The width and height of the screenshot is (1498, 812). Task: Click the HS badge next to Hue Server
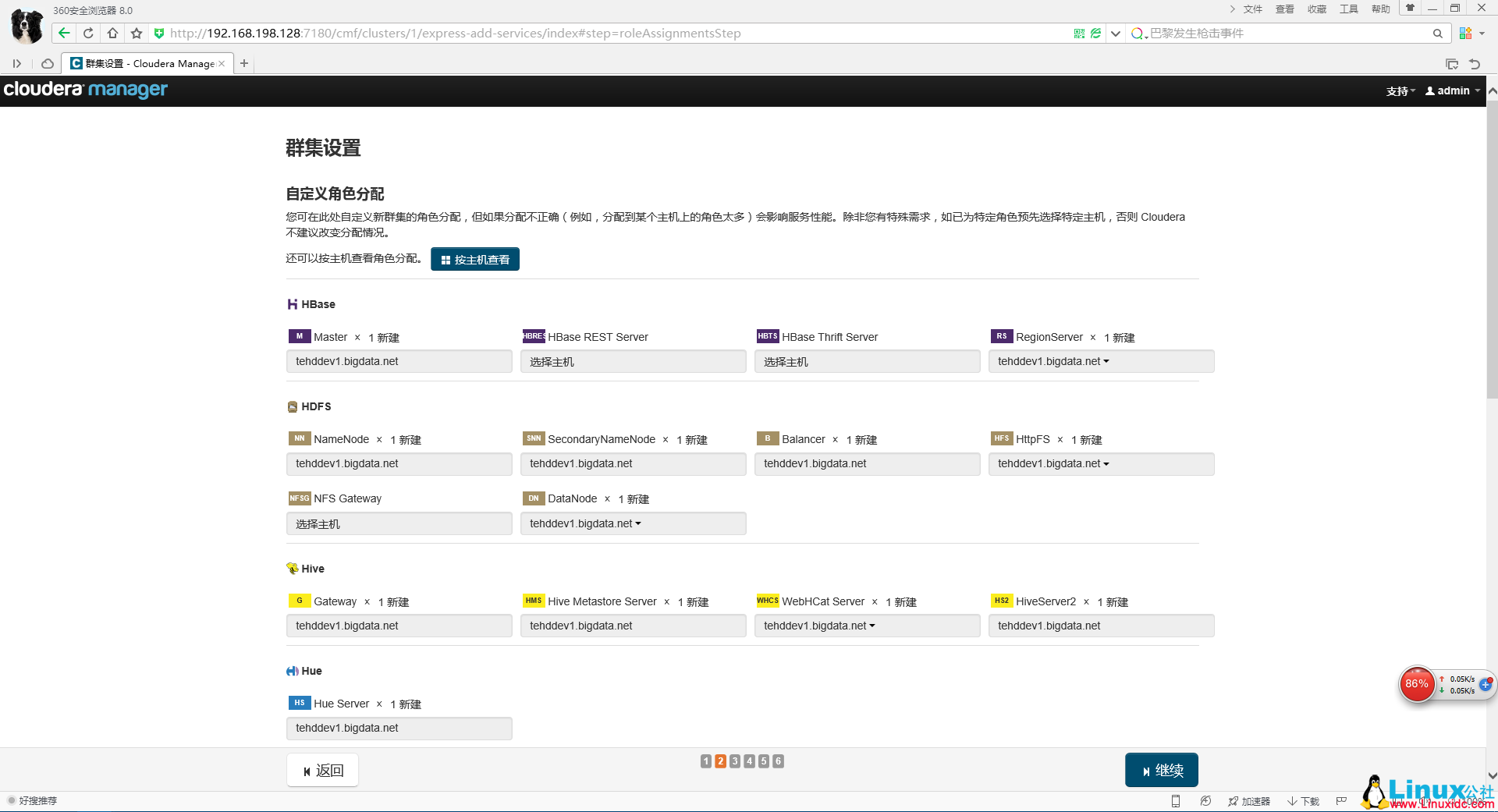[x=300, y=703]
